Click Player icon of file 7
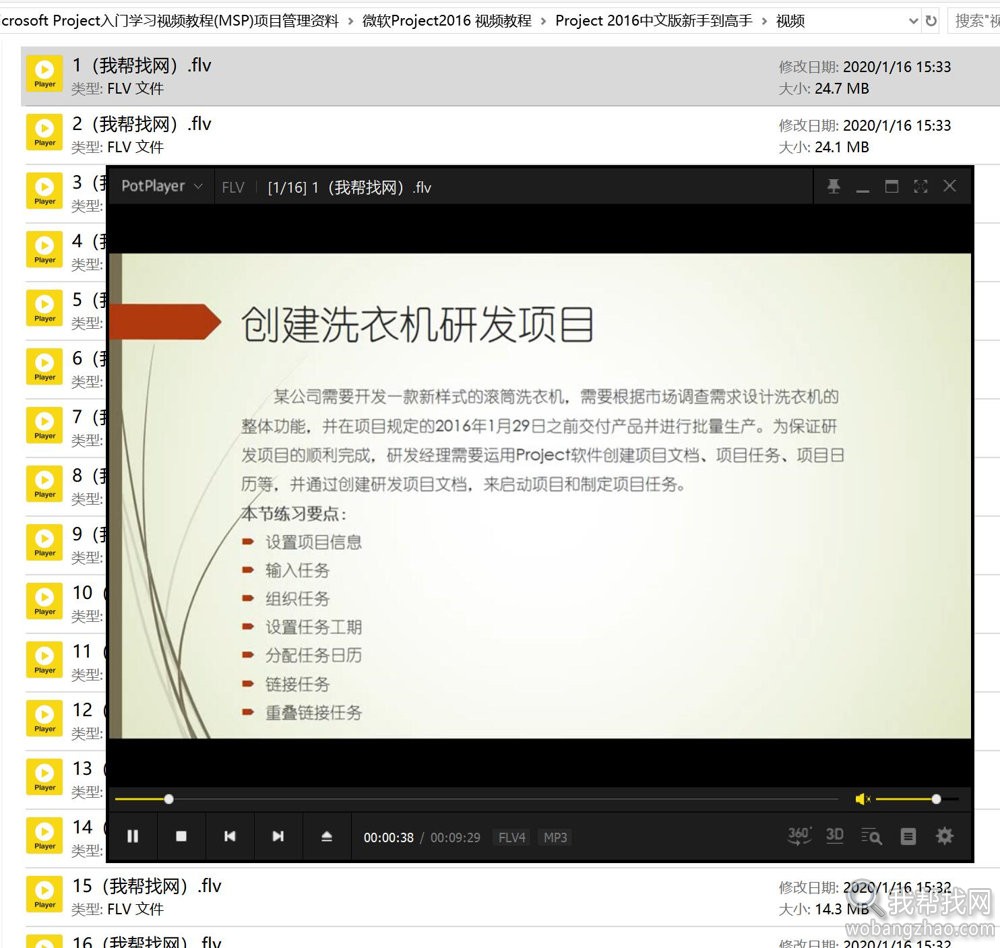The width and height of the screenshot is (1000, 948). 45,426
